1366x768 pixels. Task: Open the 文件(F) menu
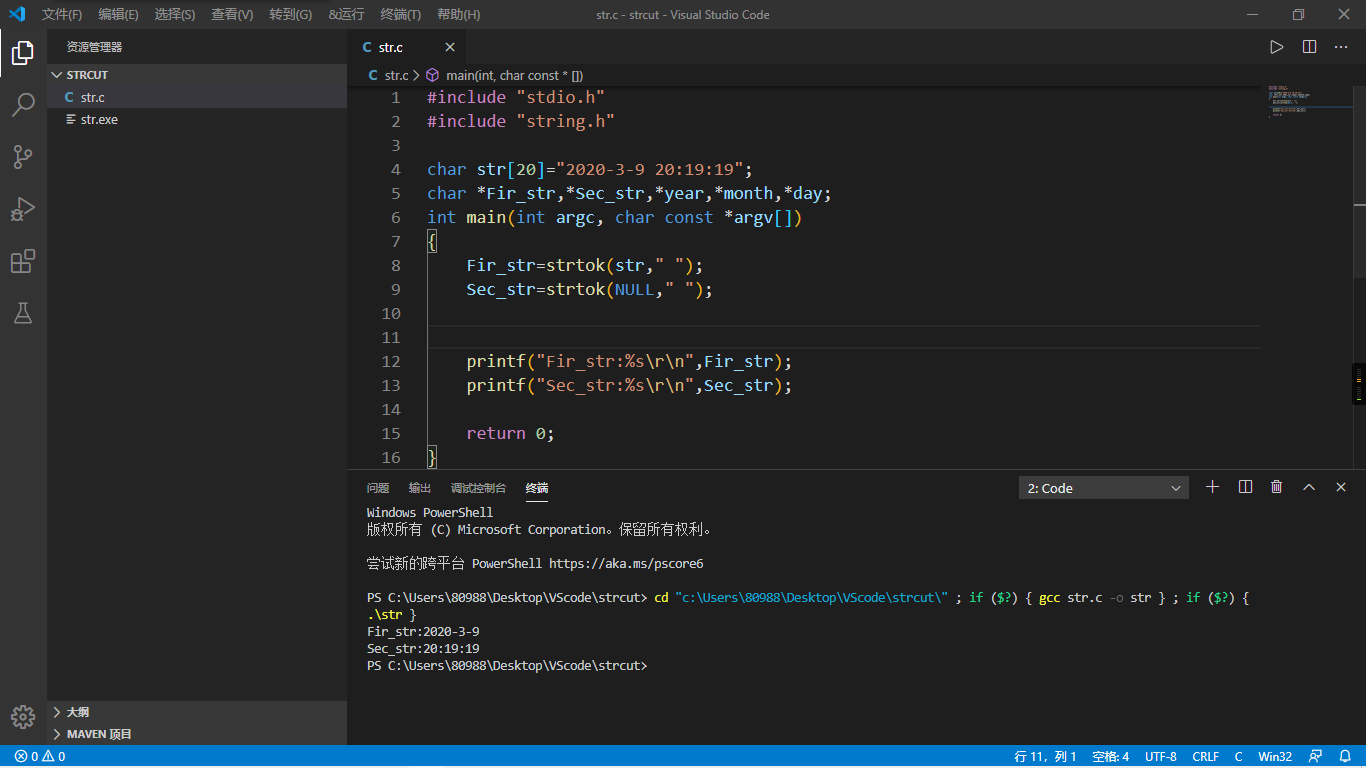pyautogui.click(x=62, y=15)
